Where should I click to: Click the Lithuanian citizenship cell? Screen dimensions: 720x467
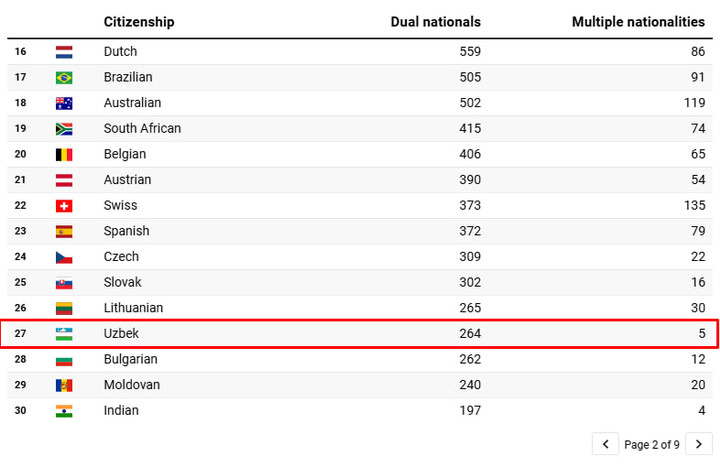coord(133,308)
